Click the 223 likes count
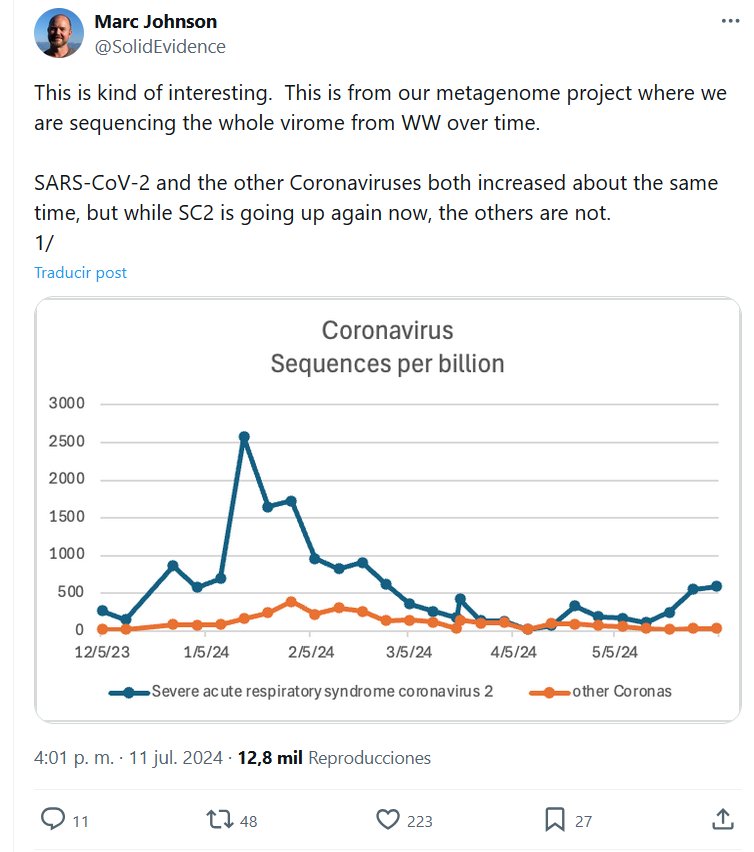The height and width of the screenshot is (852, 754). (420, 821)
